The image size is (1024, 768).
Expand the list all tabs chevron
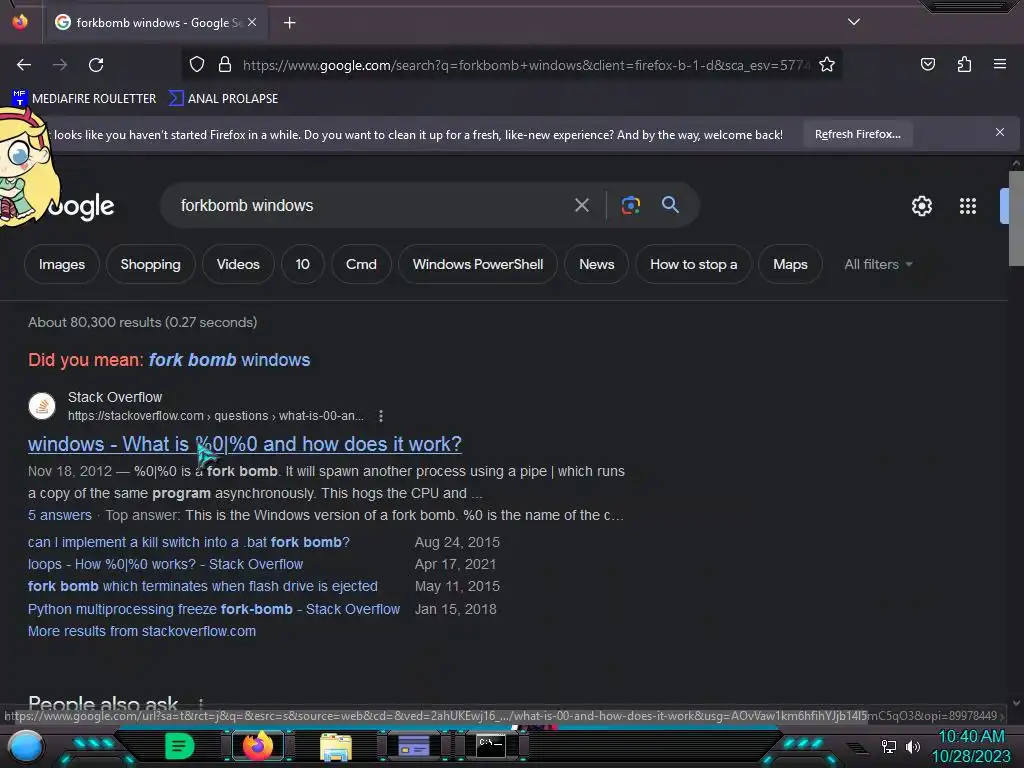(854, 22)
